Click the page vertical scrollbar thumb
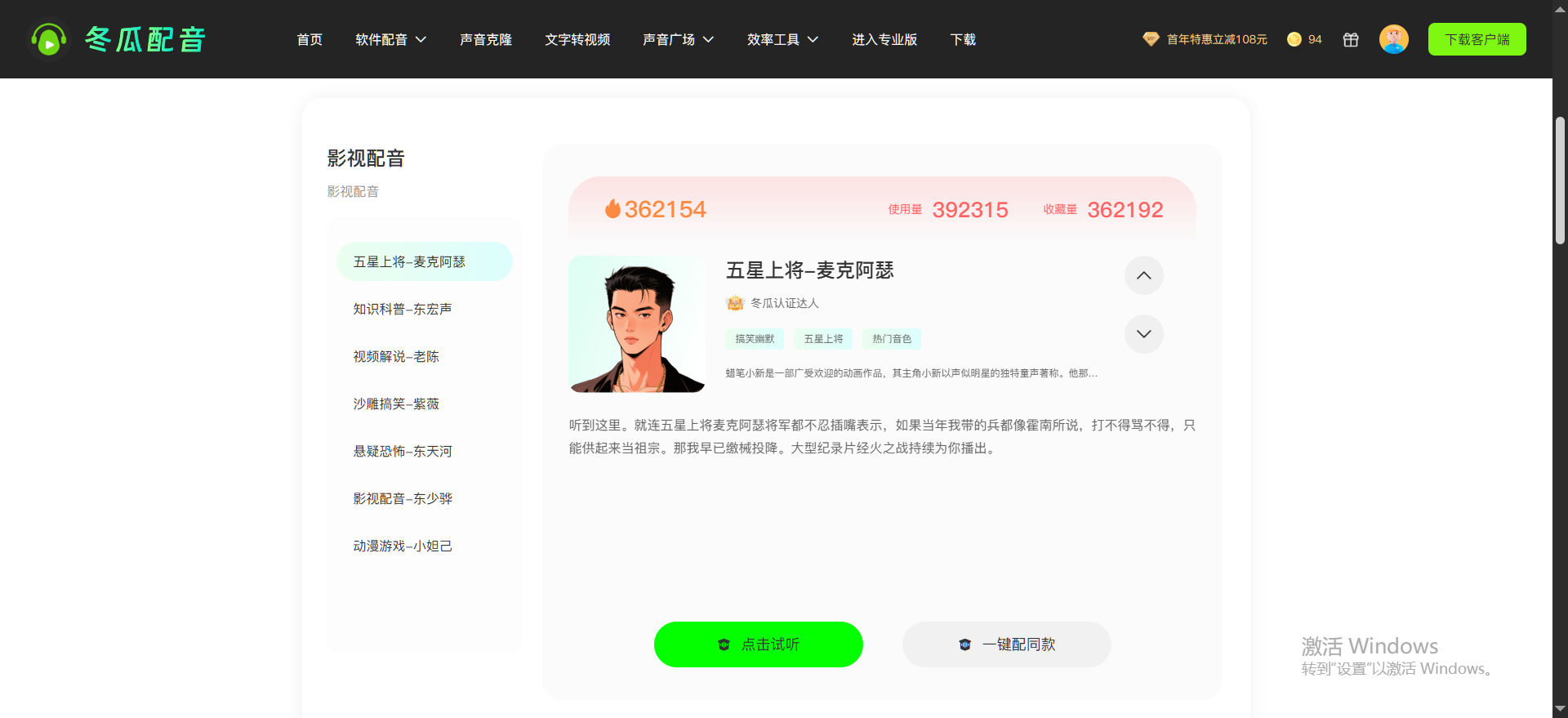Image resolution: width=1568 pixels, height=718 pixels. [x=1560, y=180]
